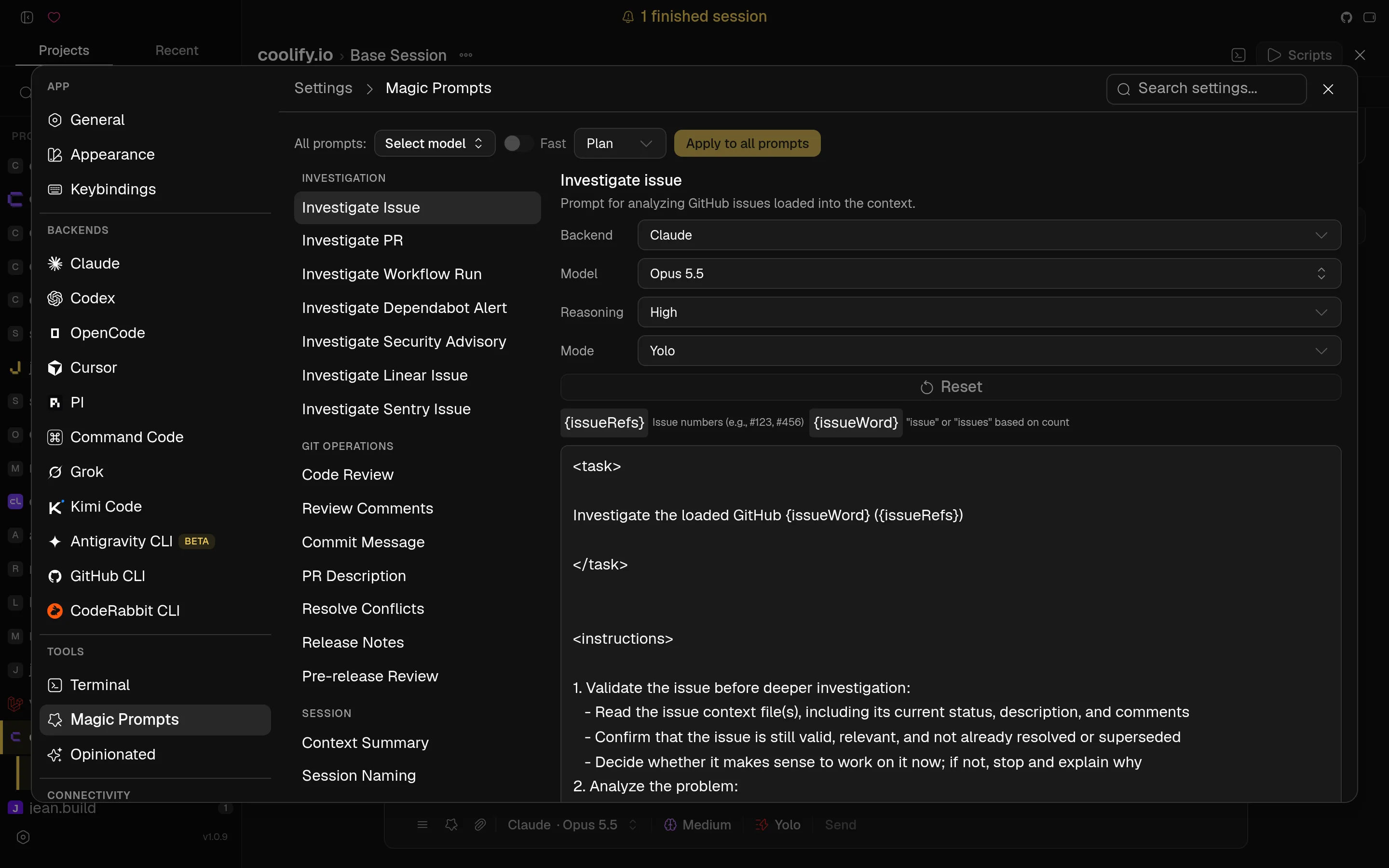Select the Claude backend
Image resolution: width=1389 pixels, height=868 pixels.
click(x=155, y=263)
